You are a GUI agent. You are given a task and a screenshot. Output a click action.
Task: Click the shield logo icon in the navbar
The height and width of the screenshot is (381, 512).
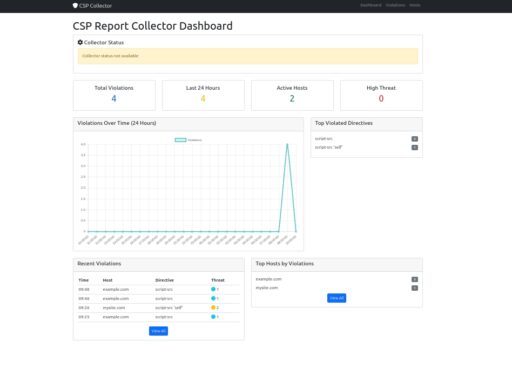point(75,5)
